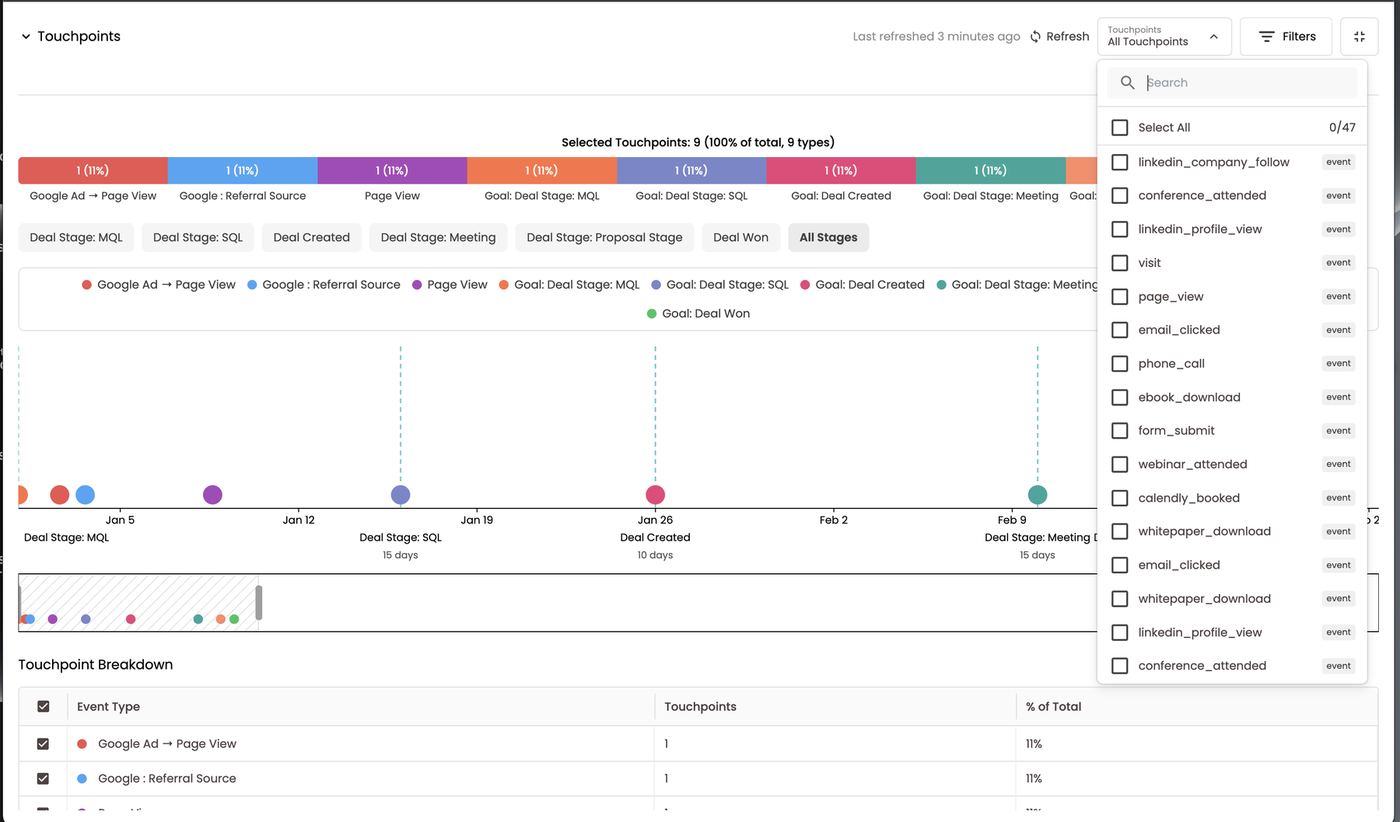1400x822 pixels.
Task: Click Last refreshed 3 minutes ago text
Action: 936,37
